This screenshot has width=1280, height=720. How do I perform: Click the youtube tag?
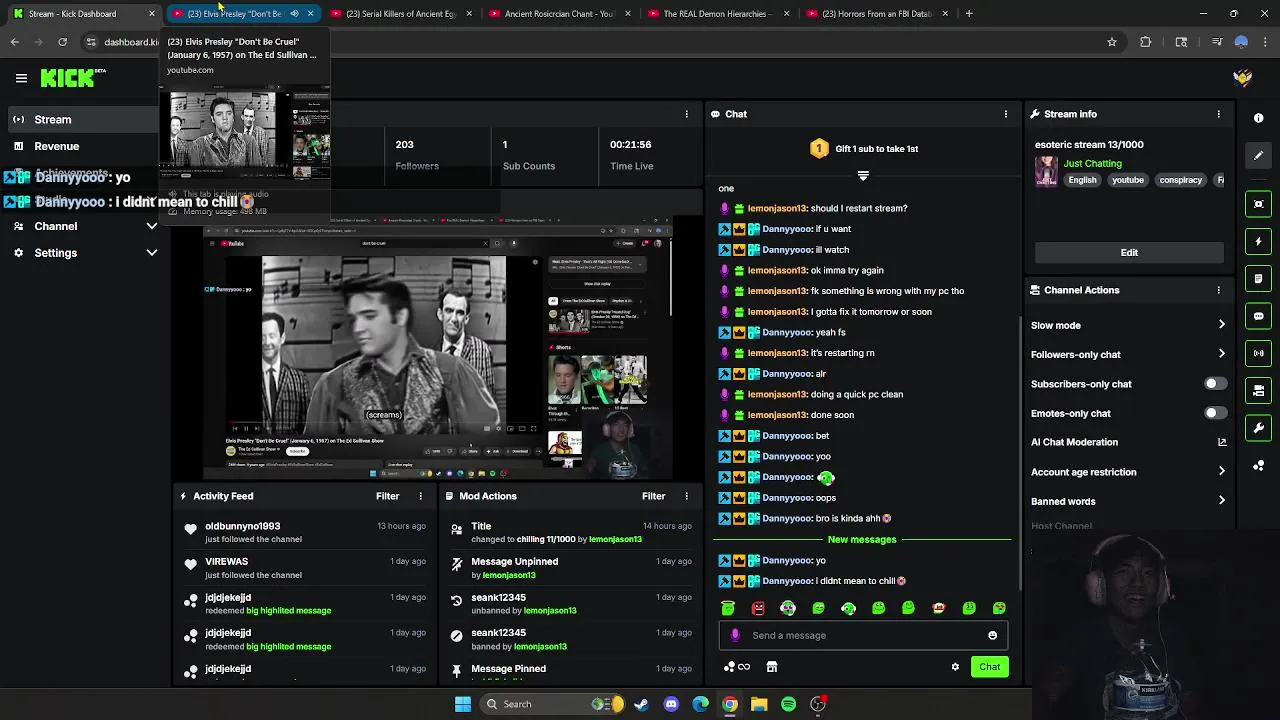coord(1128,180)
